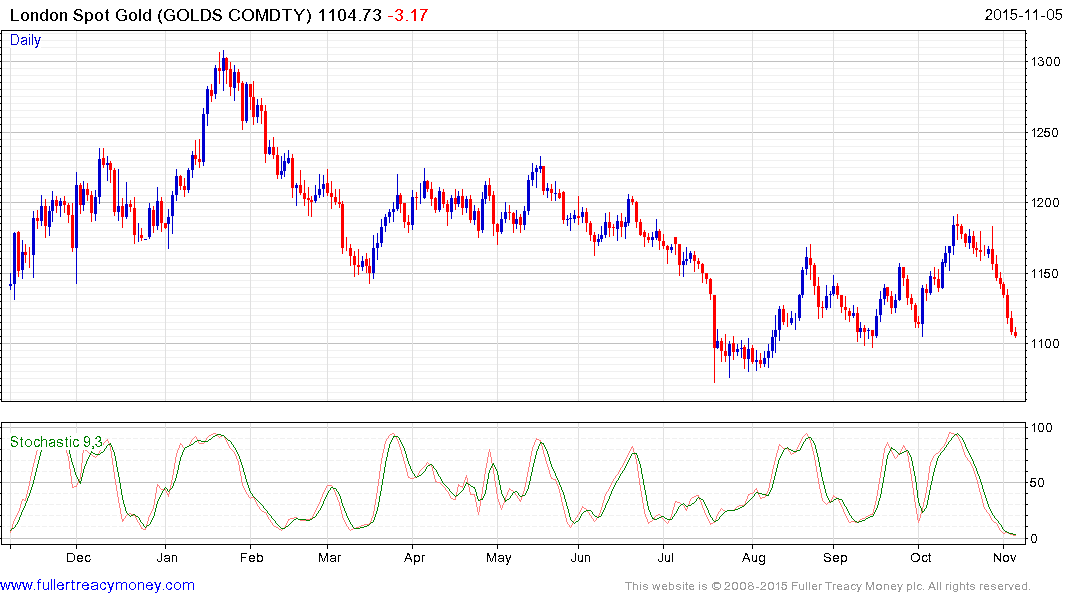This screenshot has height=600, width=1075.
Task: Select the Dec marker on time axis
Action: click(79, 557)
